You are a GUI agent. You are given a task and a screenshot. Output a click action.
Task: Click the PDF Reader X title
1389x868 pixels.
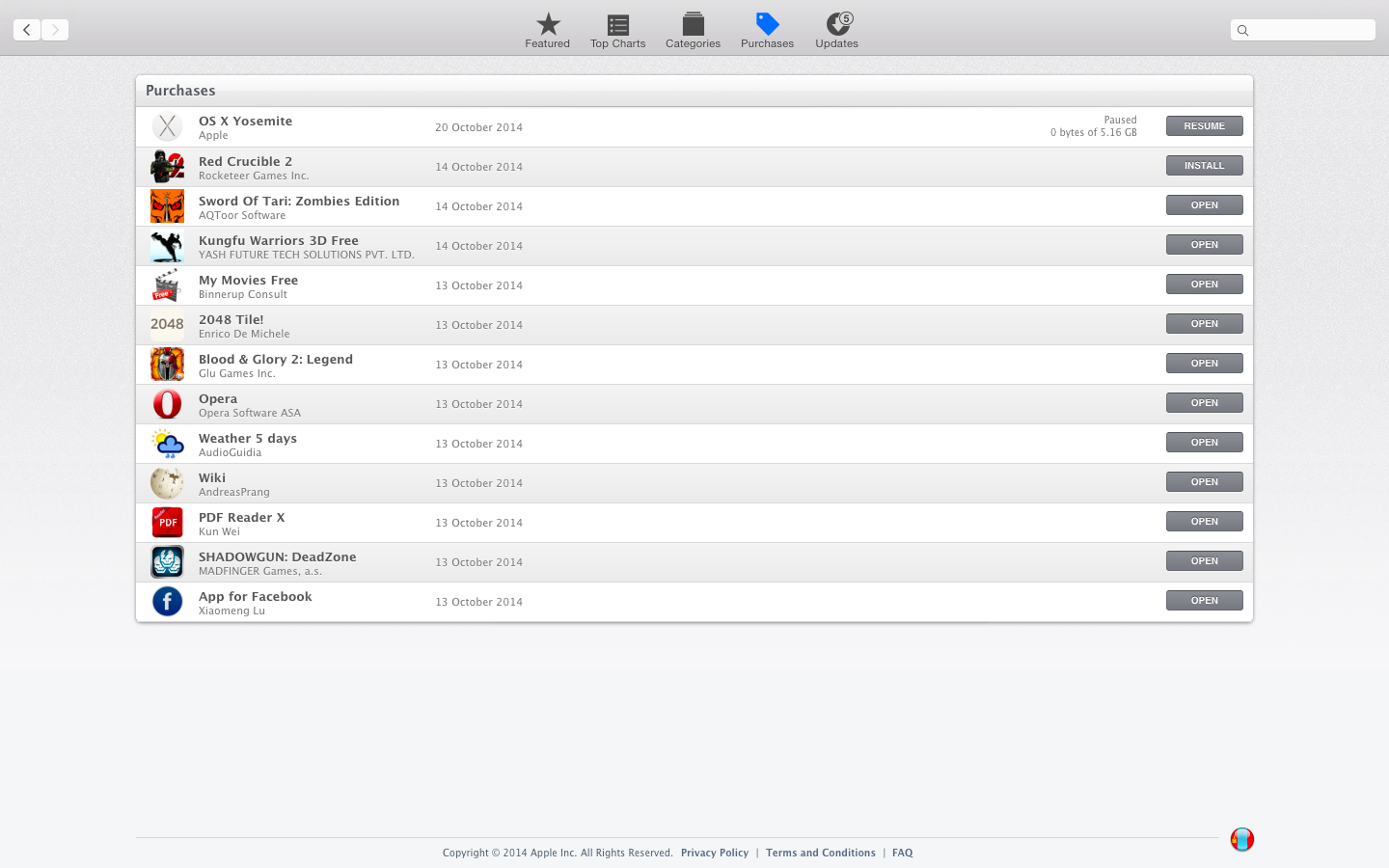(x=241, y=517)
